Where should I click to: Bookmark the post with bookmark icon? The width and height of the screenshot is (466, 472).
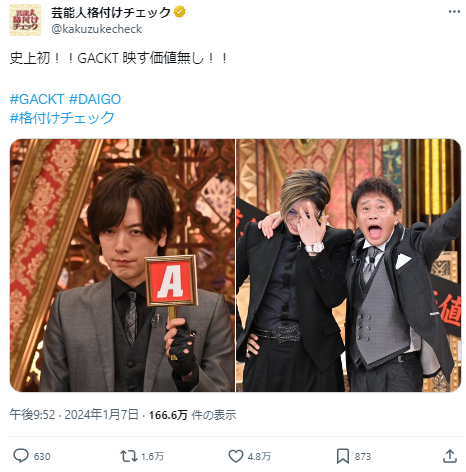pos(343,456)
